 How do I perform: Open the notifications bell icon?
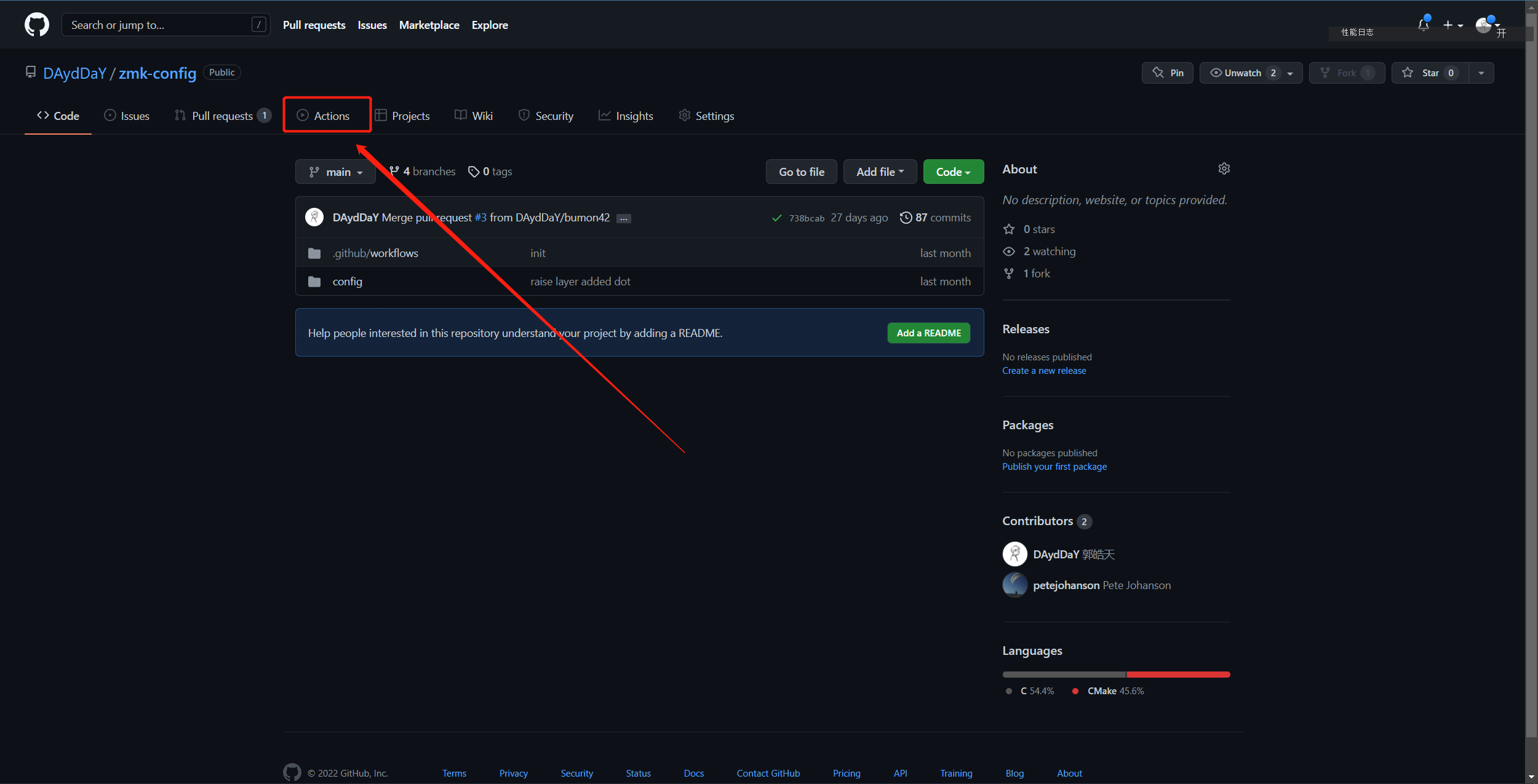(1423, 25)
